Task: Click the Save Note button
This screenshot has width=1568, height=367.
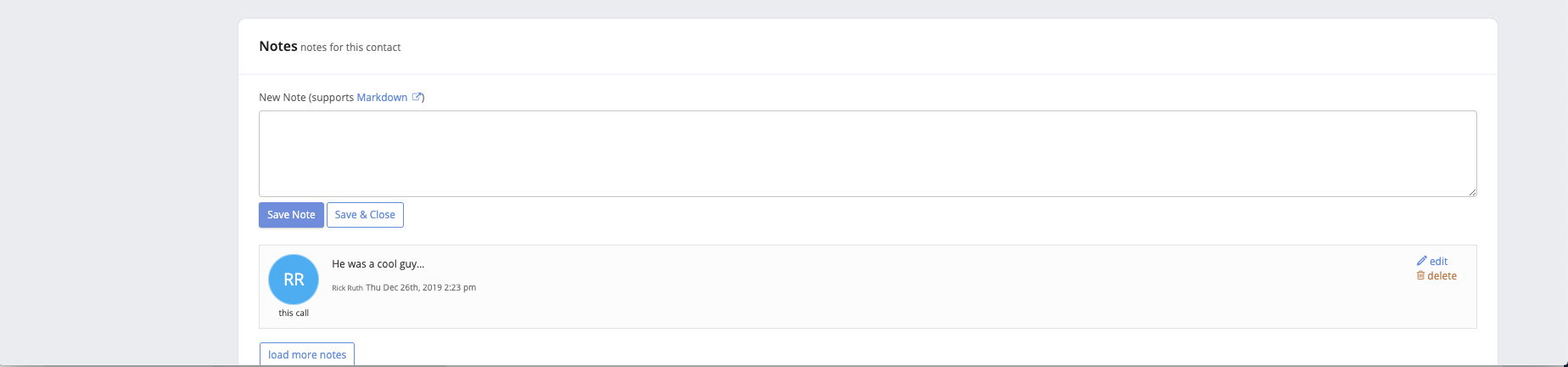Action: pyautogui.click(x=291, y=215)
